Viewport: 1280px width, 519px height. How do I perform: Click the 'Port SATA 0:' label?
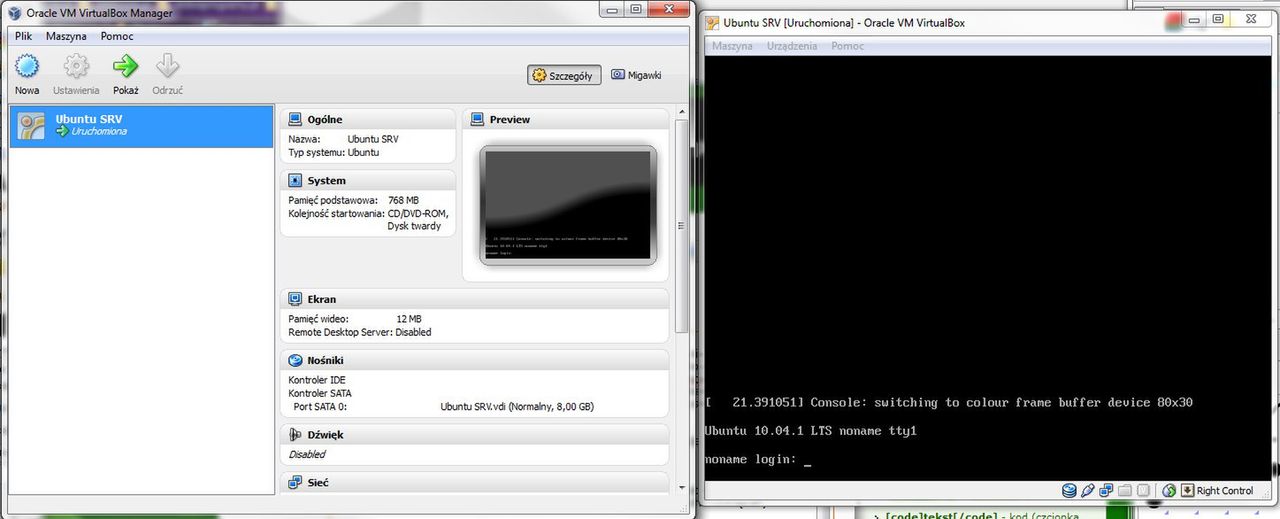pos(320,407)
